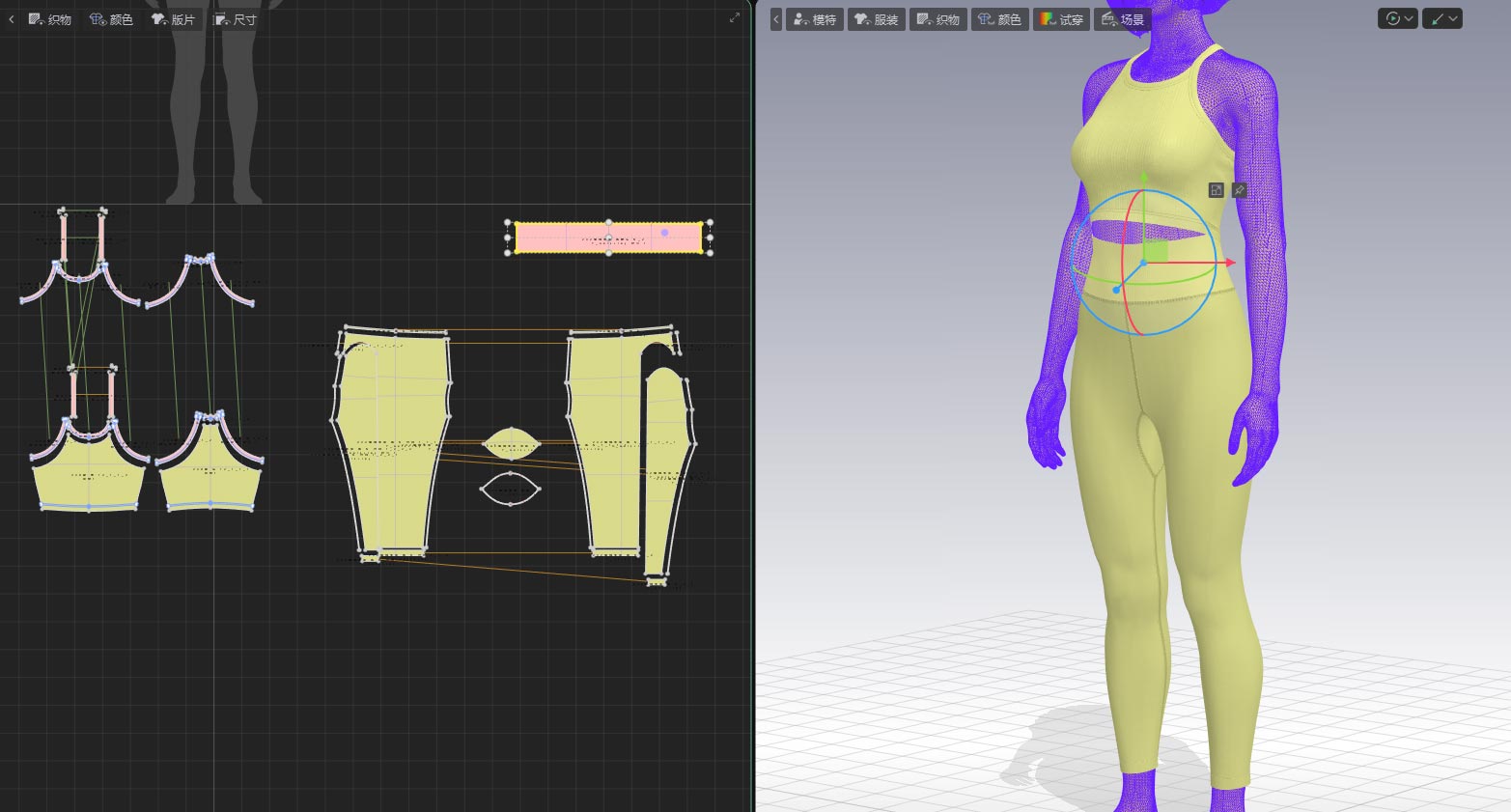Toggle 颜色 color display in the 2D window
1511x812 pixels.
coord(111,19)
